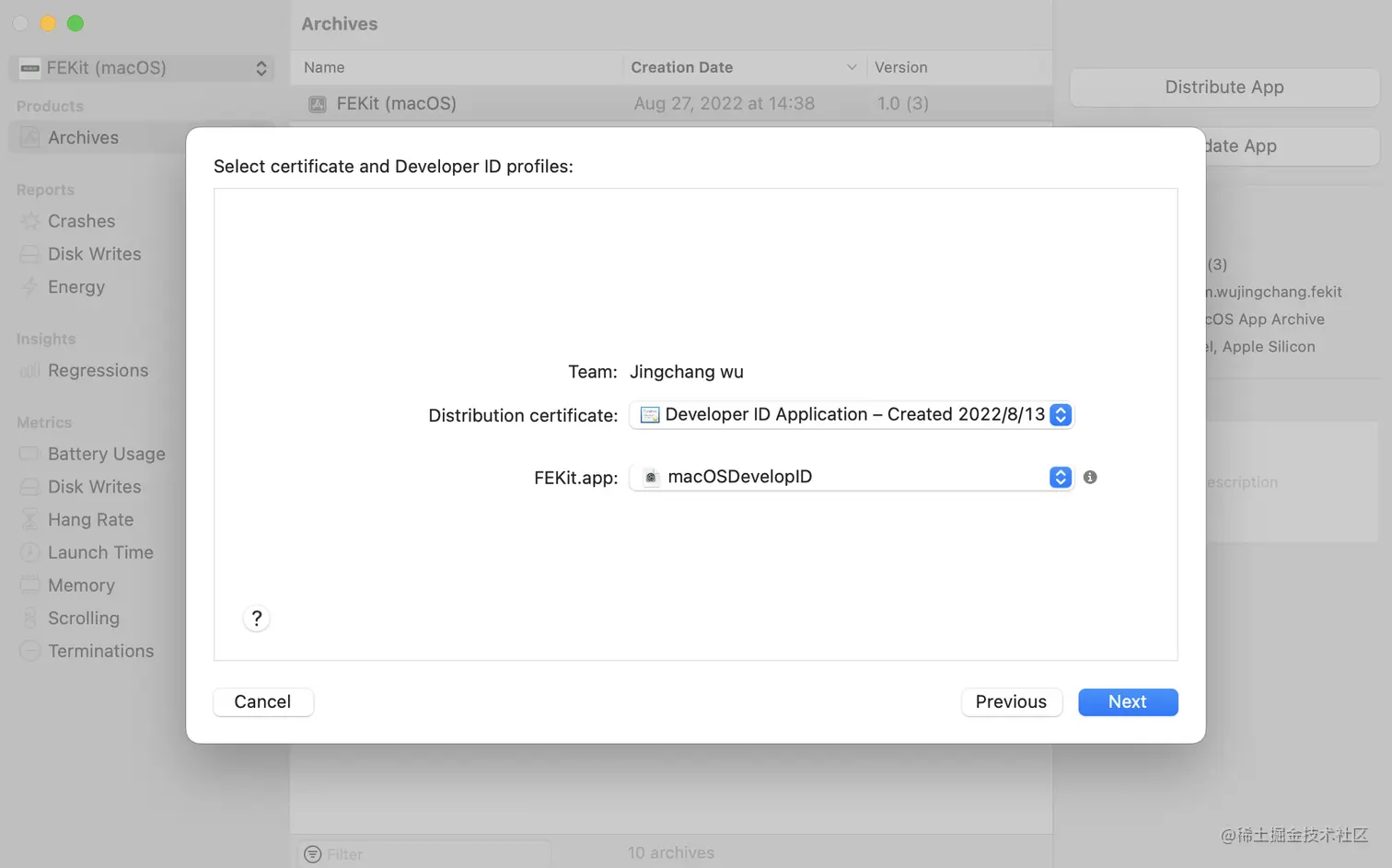
Task: Open Battery Usage metrics
Action: pos(107,454)
